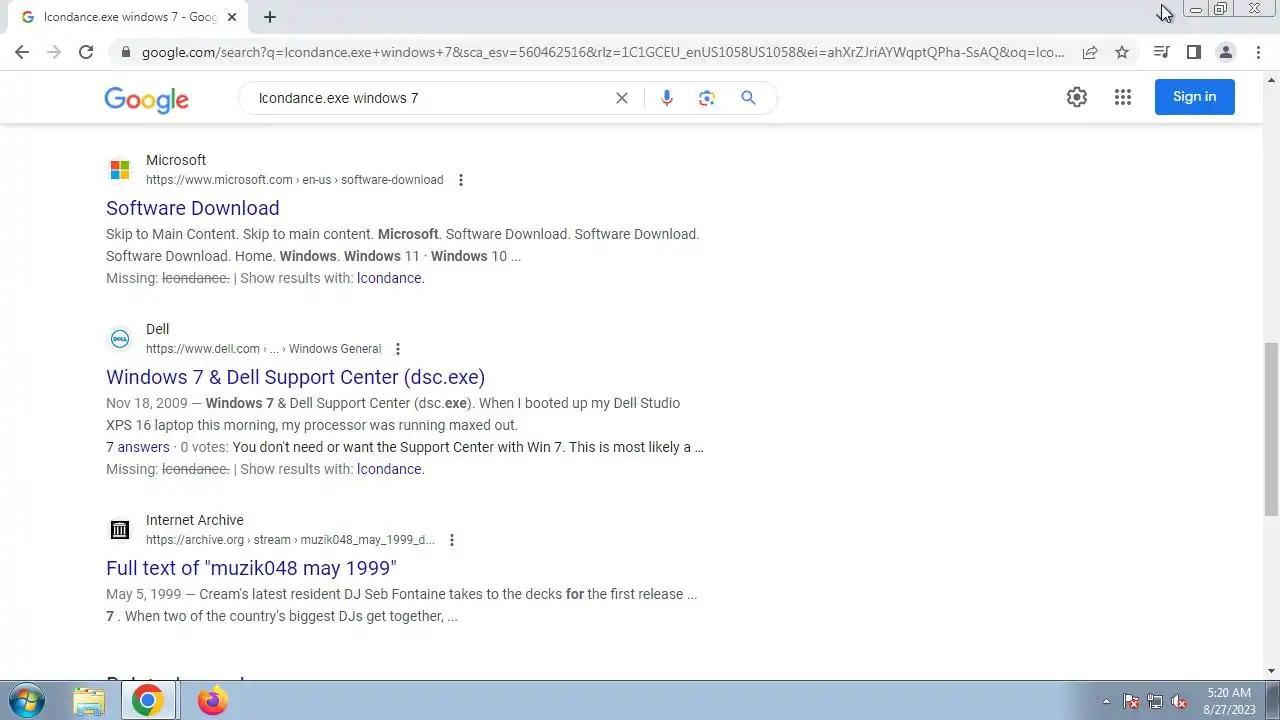Image resolution: width=1280 pixels, height=720 pixels.
Task: Reload the page with the refresh icon
Action: [86, 52]
